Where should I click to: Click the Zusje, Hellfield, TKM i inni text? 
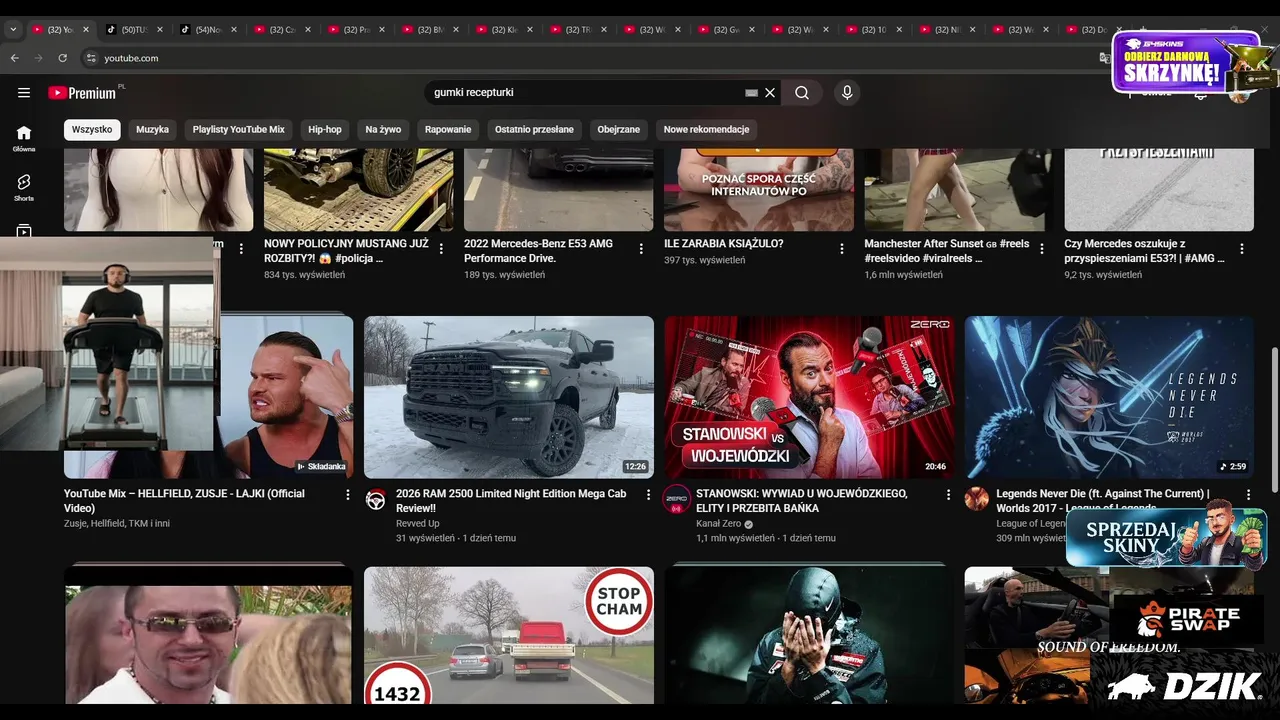coord(117,523)
